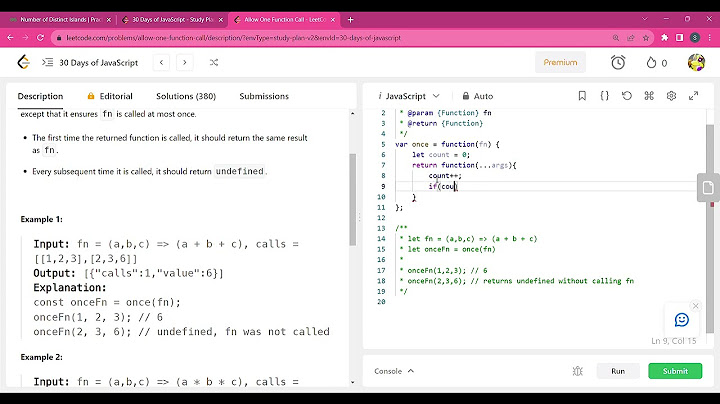Screen dimensions: 720x404
Task: Click the code editor vertical scrollbar
Action: tap(710, 228)
